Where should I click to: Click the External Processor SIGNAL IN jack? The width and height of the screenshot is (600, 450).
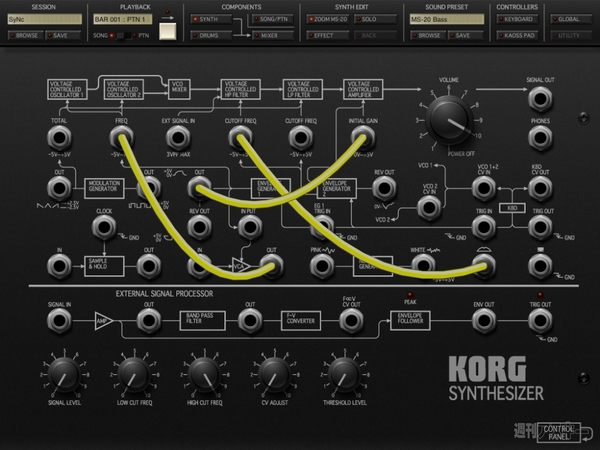tap(59, 321)
